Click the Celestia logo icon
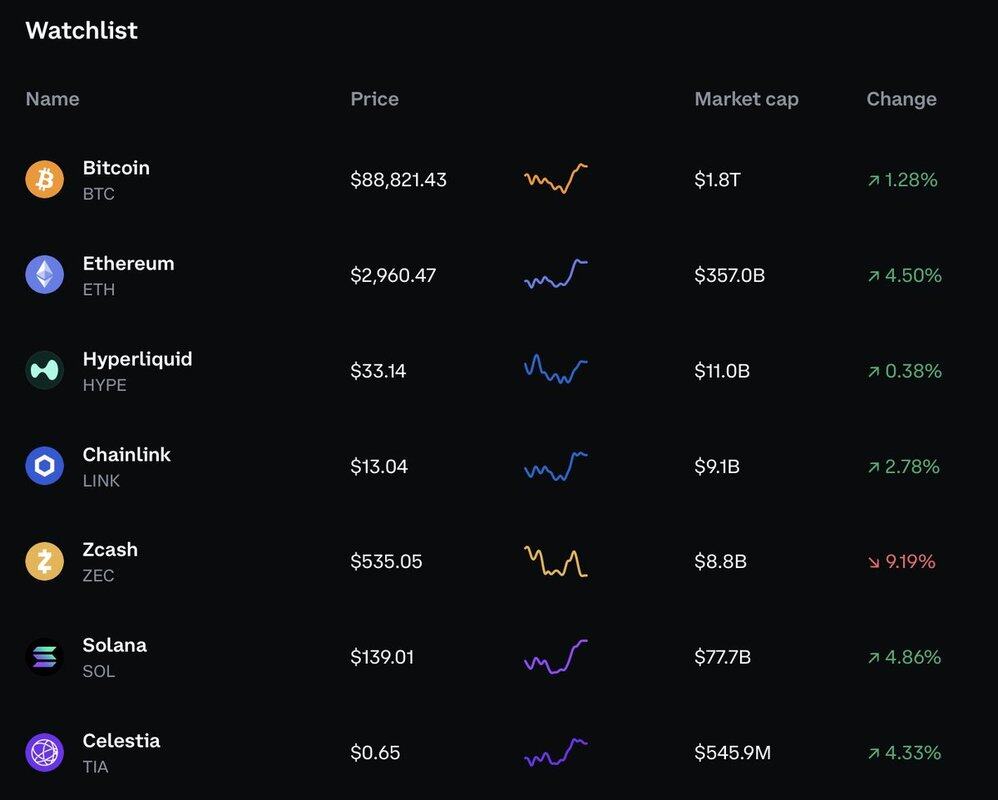998x800 pixels. (x=44, y=752)
